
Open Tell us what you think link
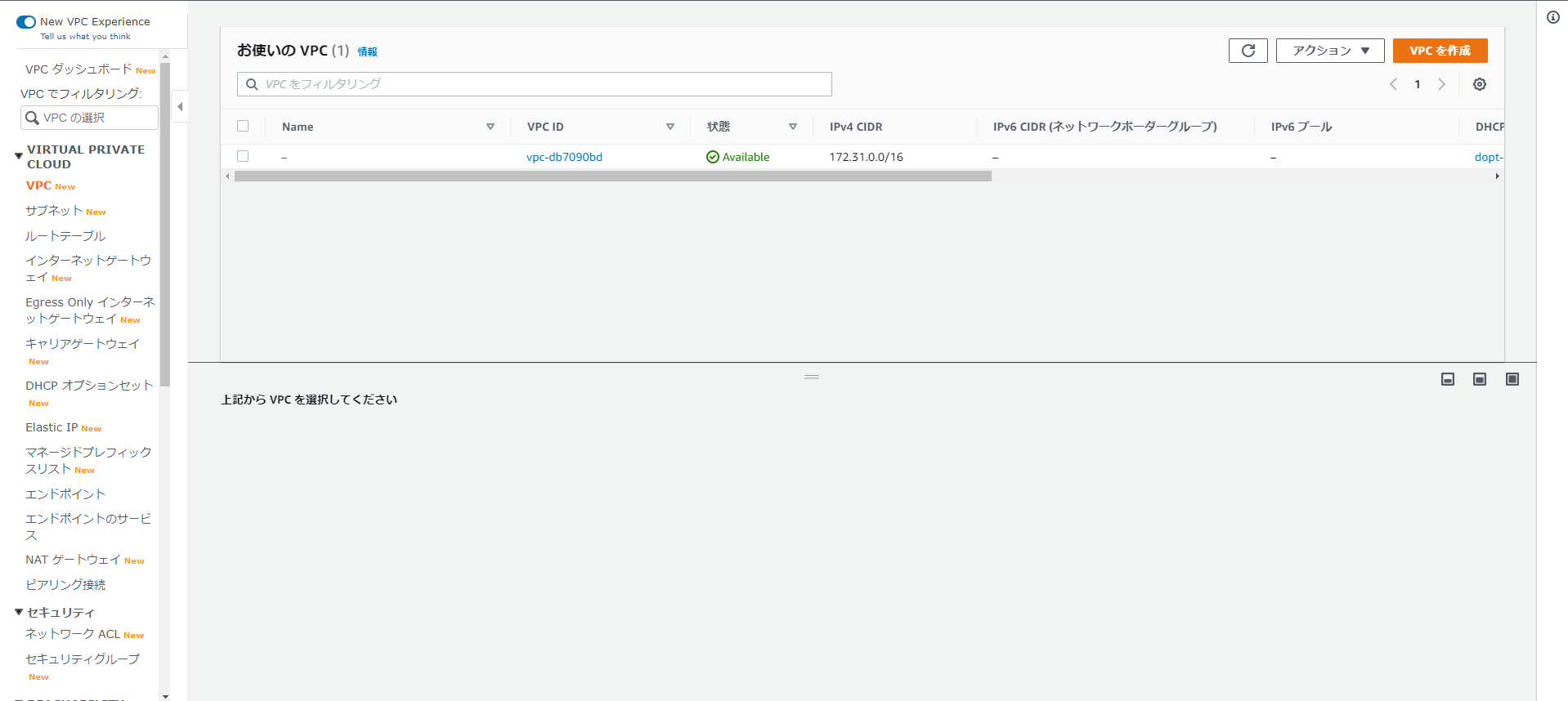click(x=85, y=37)
